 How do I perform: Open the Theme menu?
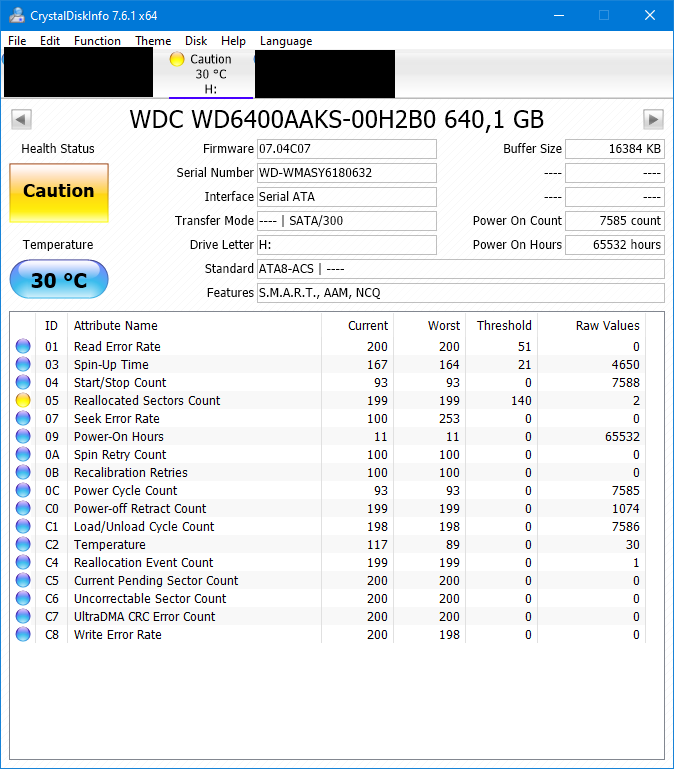coord(153,41)
